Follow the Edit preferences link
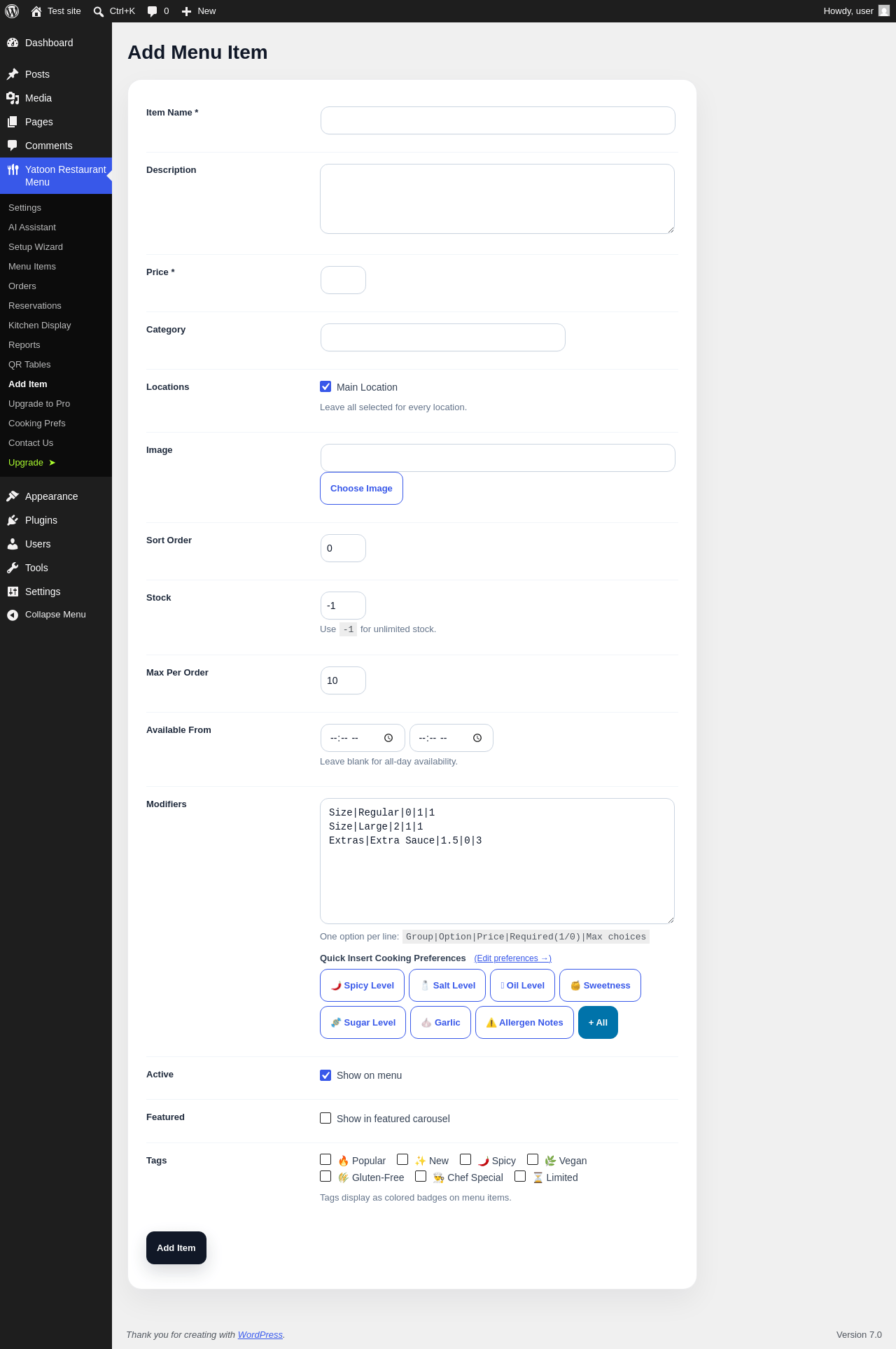The image size is (896, 1349). click(x=512, y=958)
